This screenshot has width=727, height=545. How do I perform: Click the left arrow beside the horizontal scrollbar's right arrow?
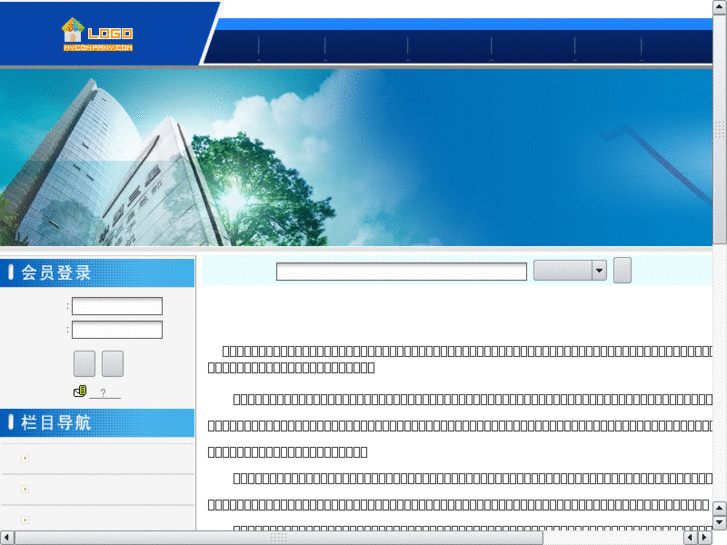point(690,538)
